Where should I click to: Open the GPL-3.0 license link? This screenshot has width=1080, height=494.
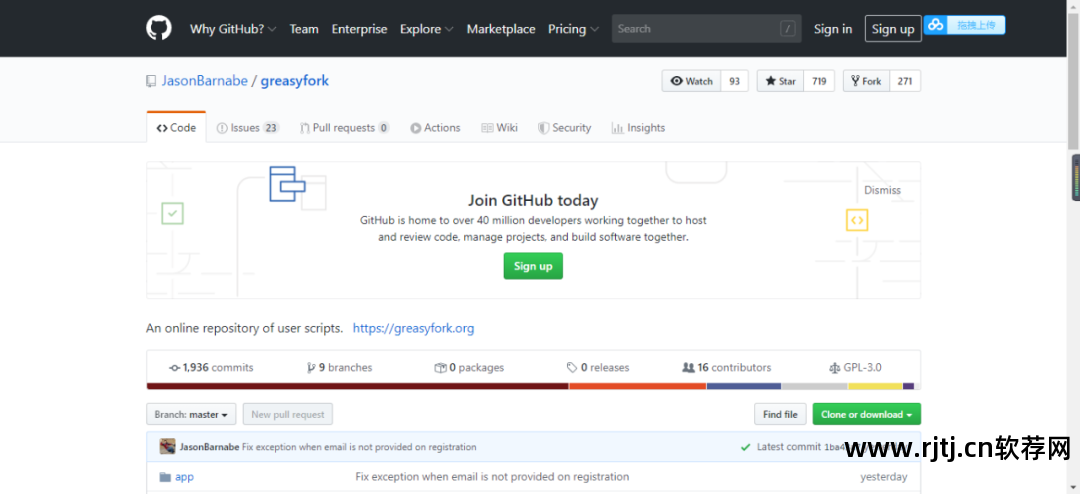856,367
